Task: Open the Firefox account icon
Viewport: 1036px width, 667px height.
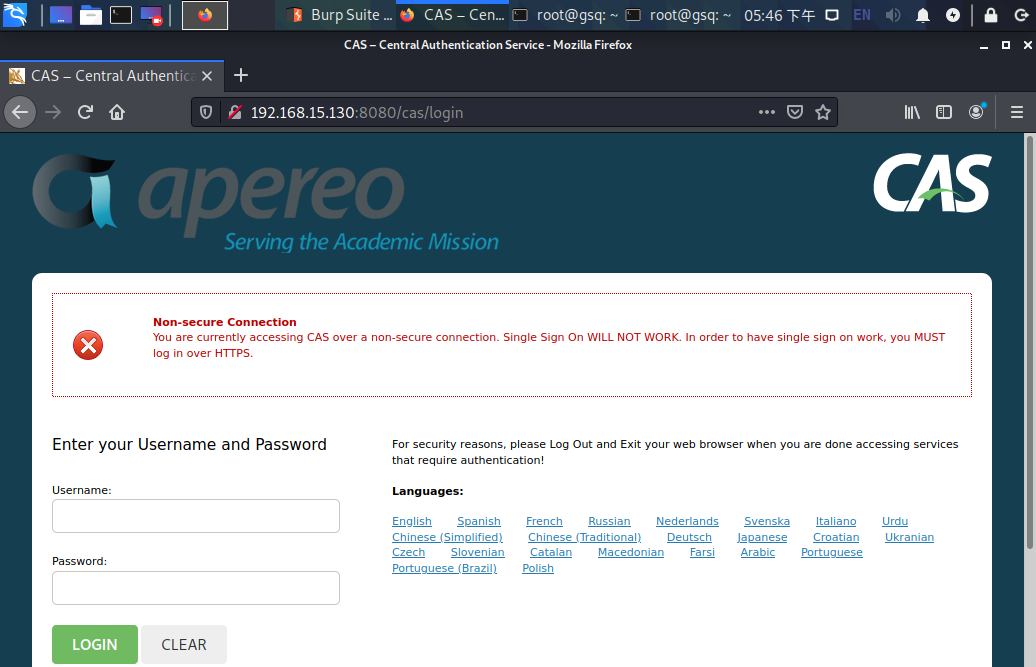Action: click(x=976, y=112)
